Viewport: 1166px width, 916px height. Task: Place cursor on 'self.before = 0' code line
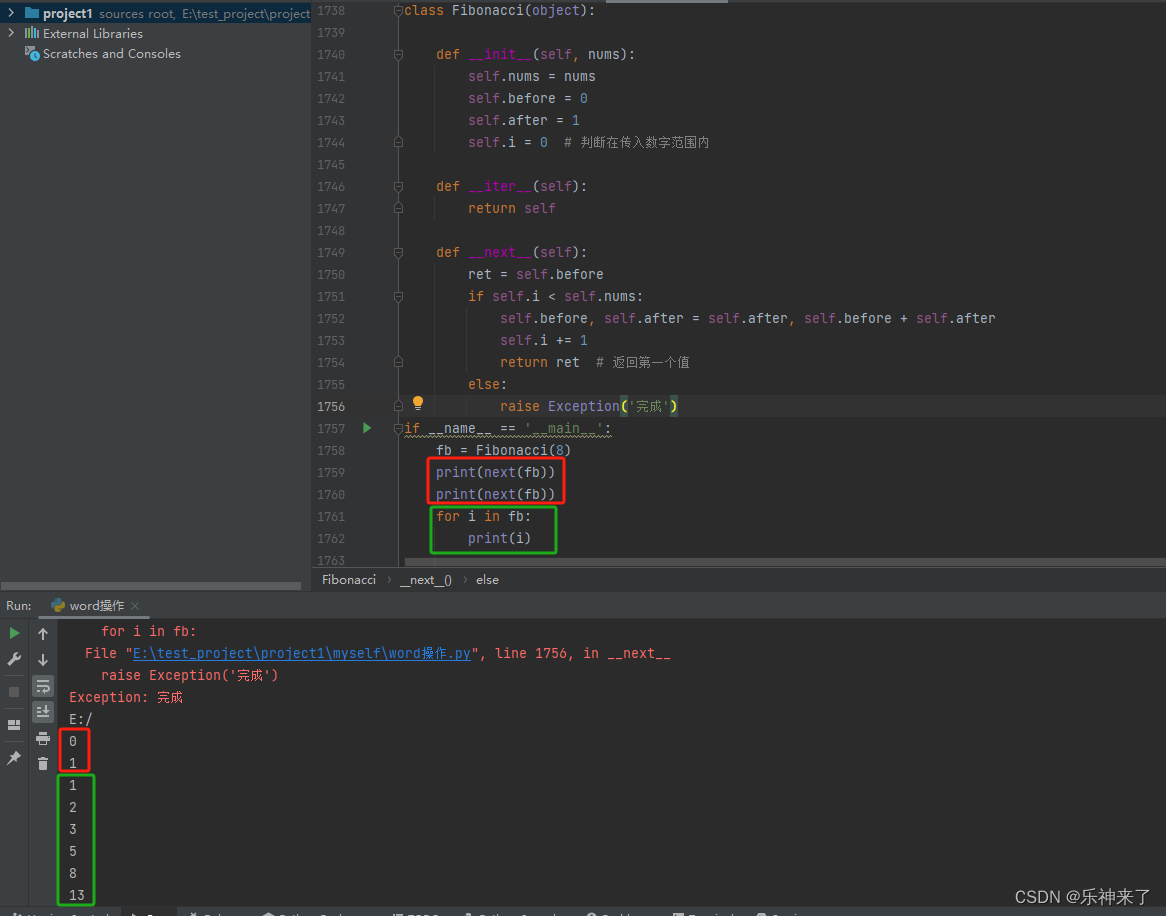[528, 98]
